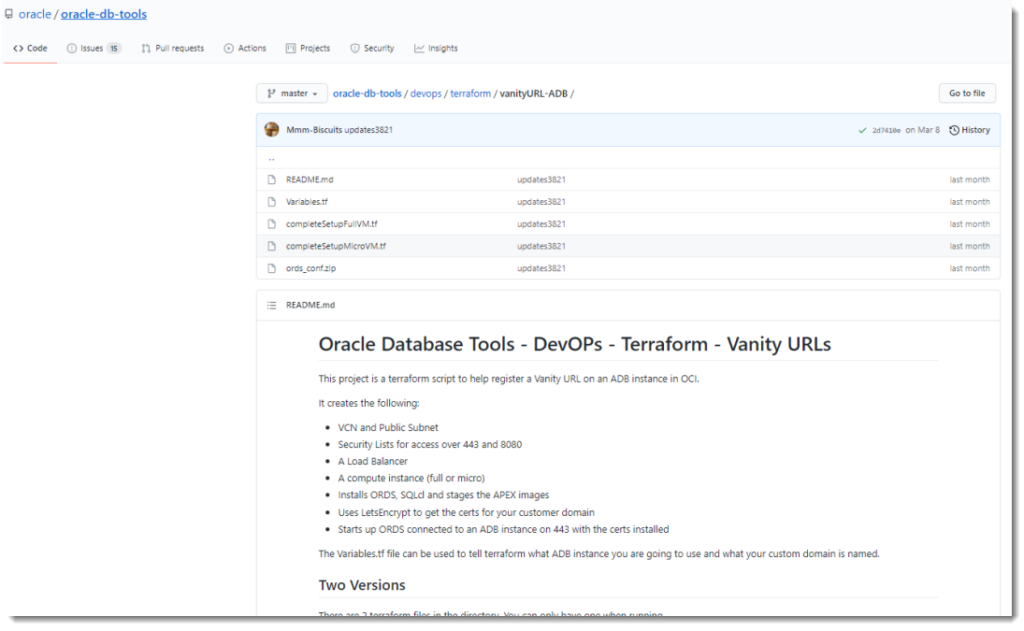Navigate to devops breadcrumb folder
The width and height of the screenshot is (1024, 631).
coord(426,93)
